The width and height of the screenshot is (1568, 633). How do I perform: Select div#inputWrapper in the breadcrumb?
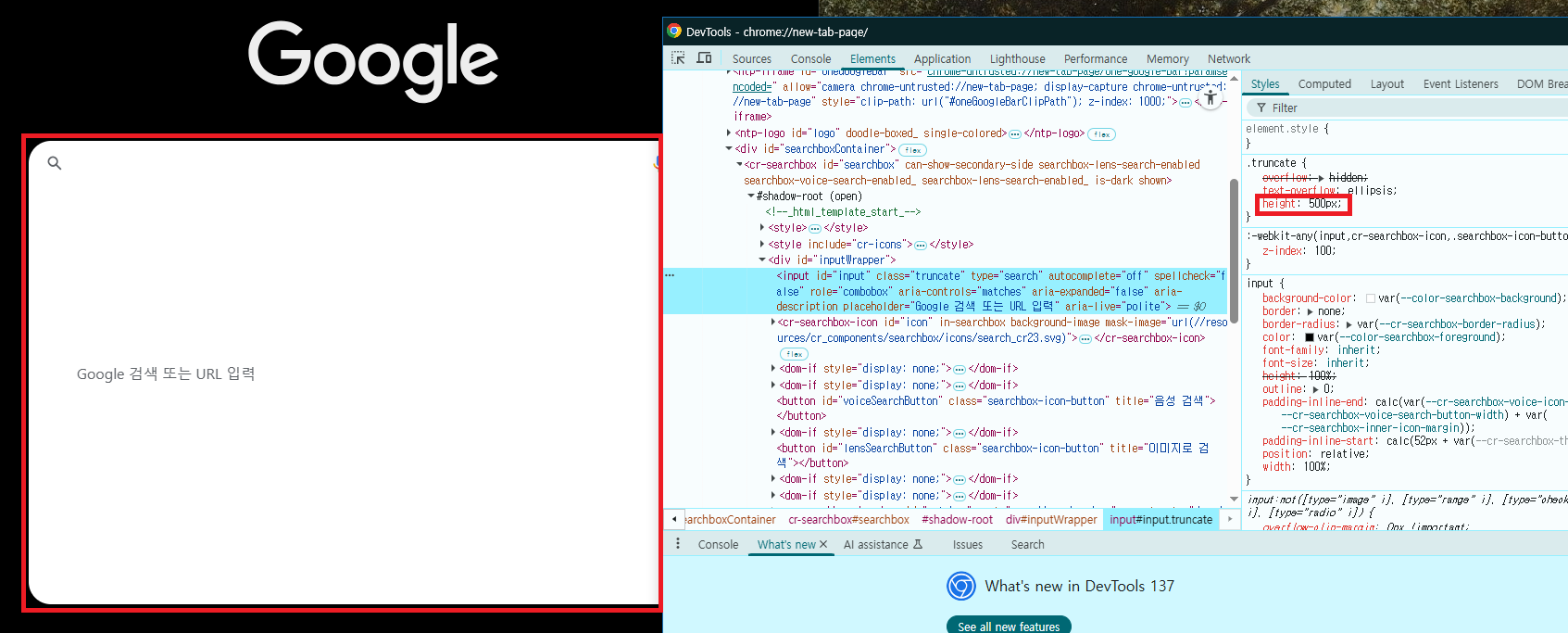[1051, 520]
